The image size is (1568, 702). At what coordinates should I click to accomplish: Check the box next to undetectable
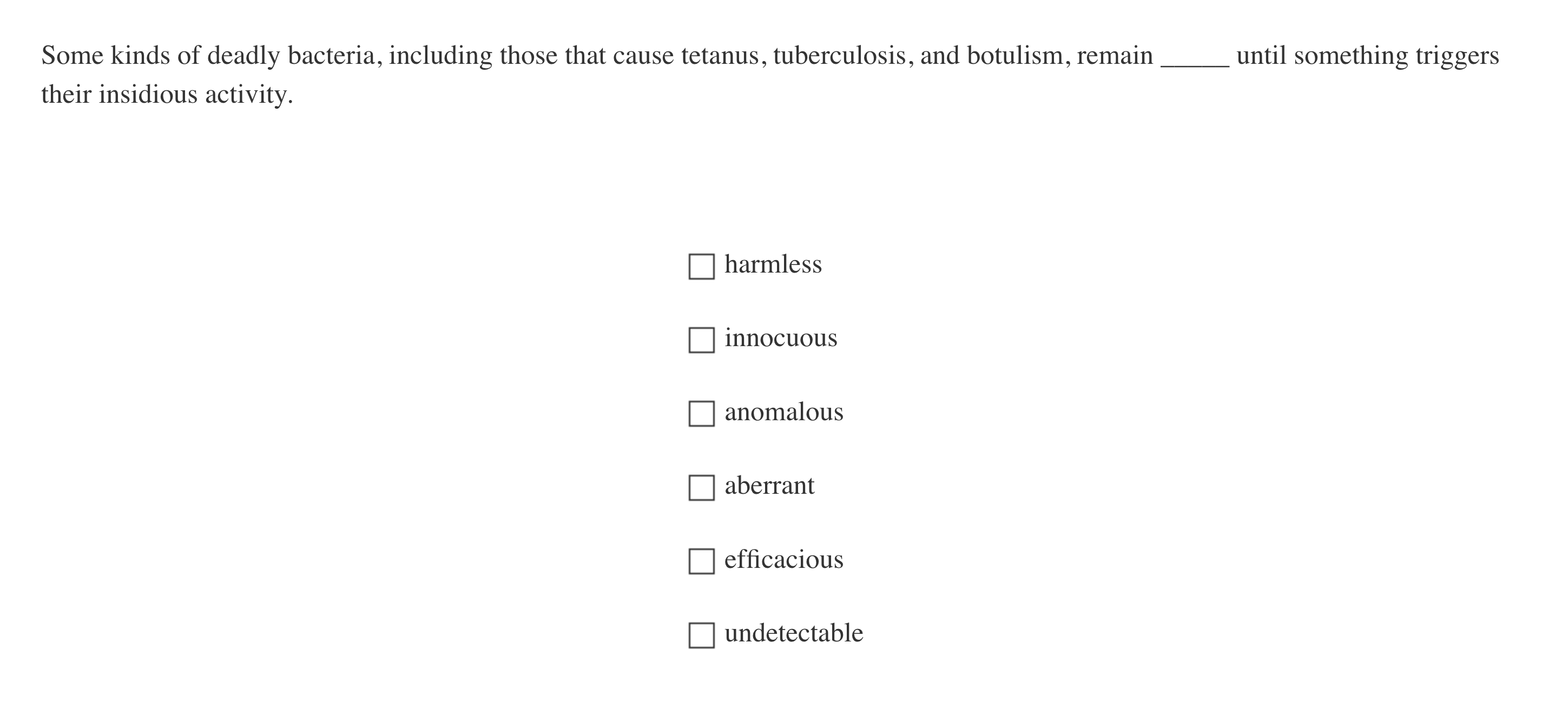pos(701,634)
